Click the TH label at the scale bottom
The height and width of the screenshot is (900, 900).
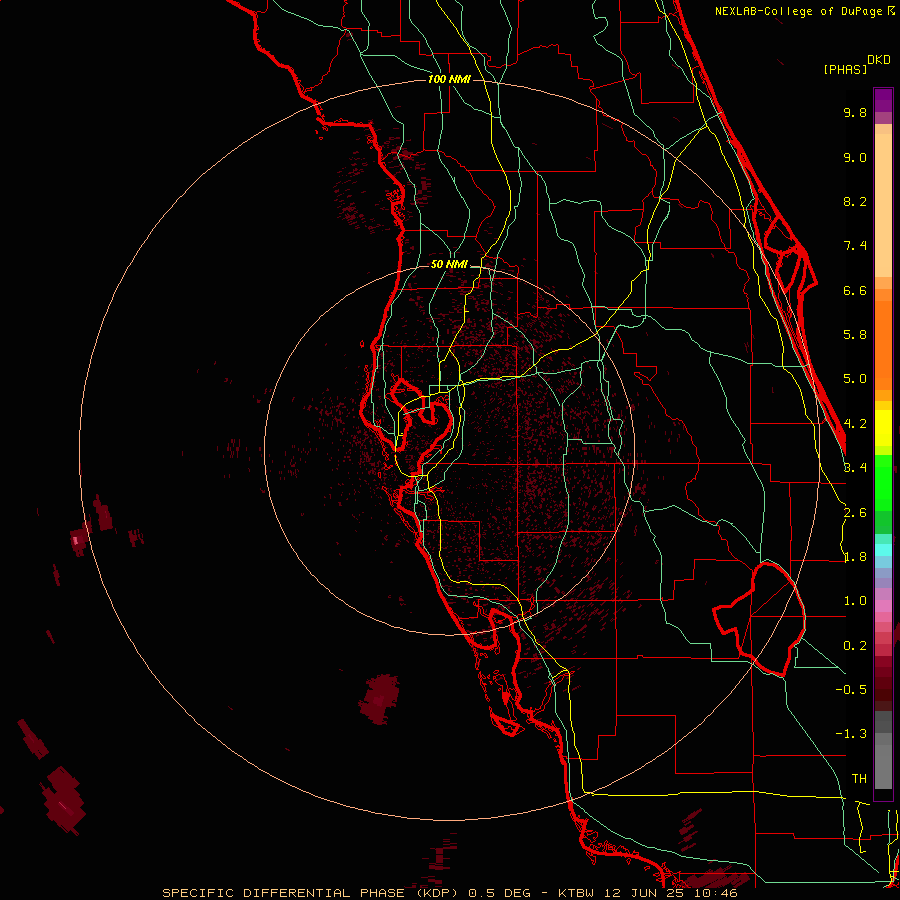click(859, 778)
